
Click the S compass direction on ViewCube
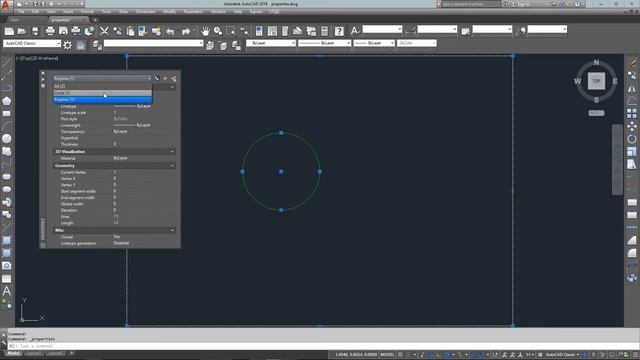(596, 100)
